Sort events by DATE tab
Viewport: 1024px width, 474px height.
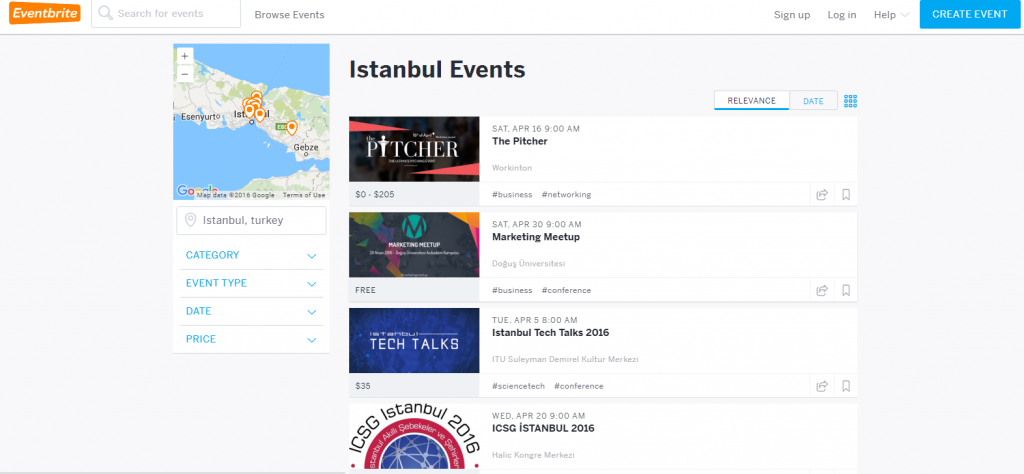[x=813, y=101]
